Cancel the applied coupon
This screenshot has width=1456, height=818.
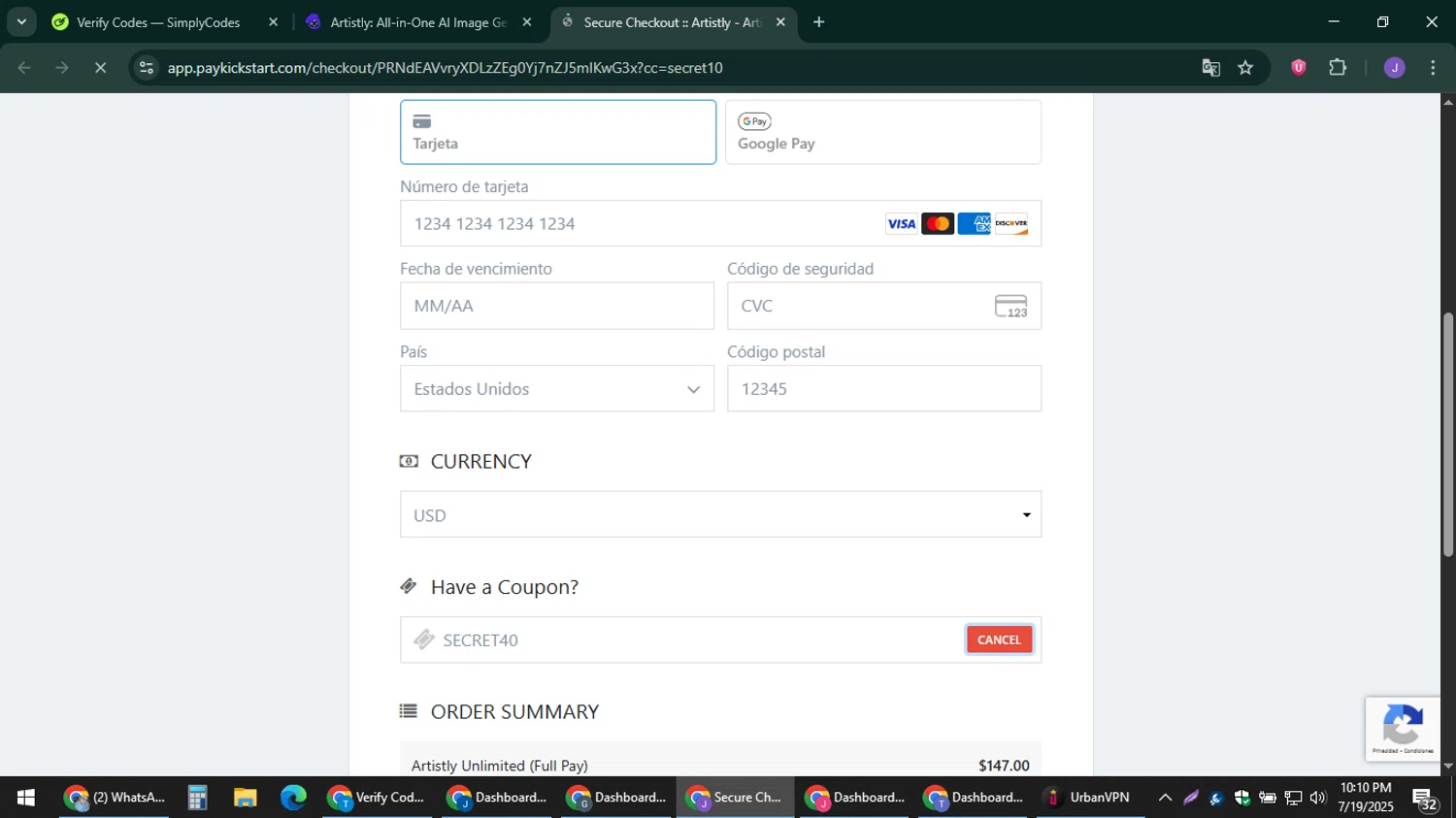pos(999,639)
